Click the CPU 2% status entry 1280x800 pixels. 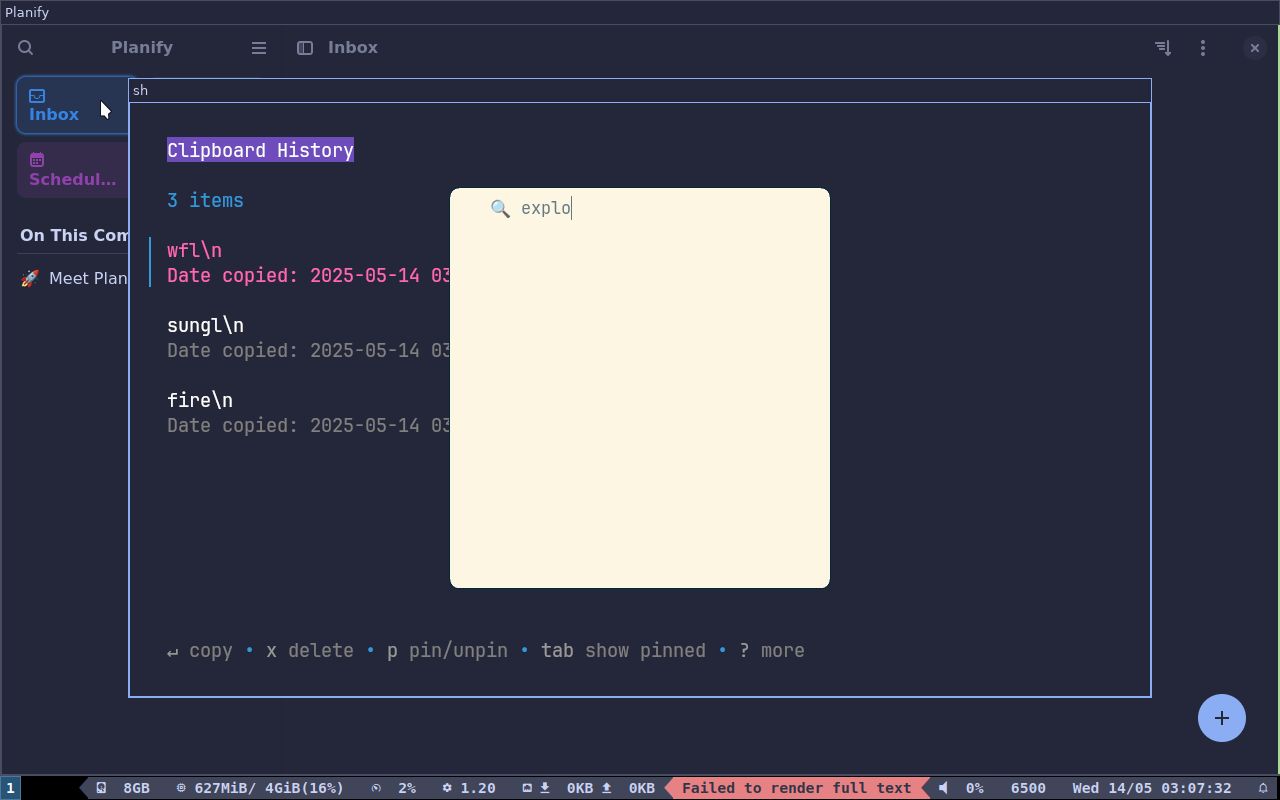(393, 788)
